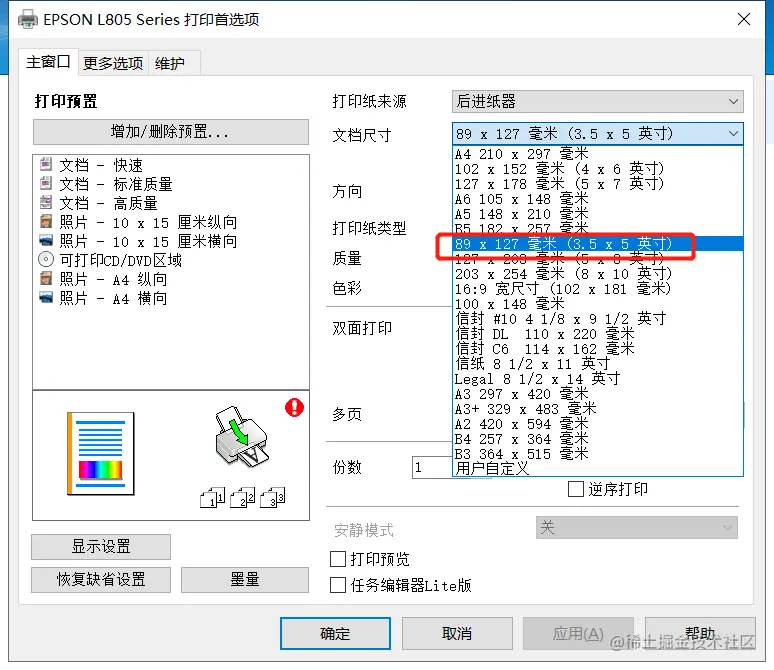Collapse the 文档尺寸 dropdown arrow

click(x=734, y=133)
